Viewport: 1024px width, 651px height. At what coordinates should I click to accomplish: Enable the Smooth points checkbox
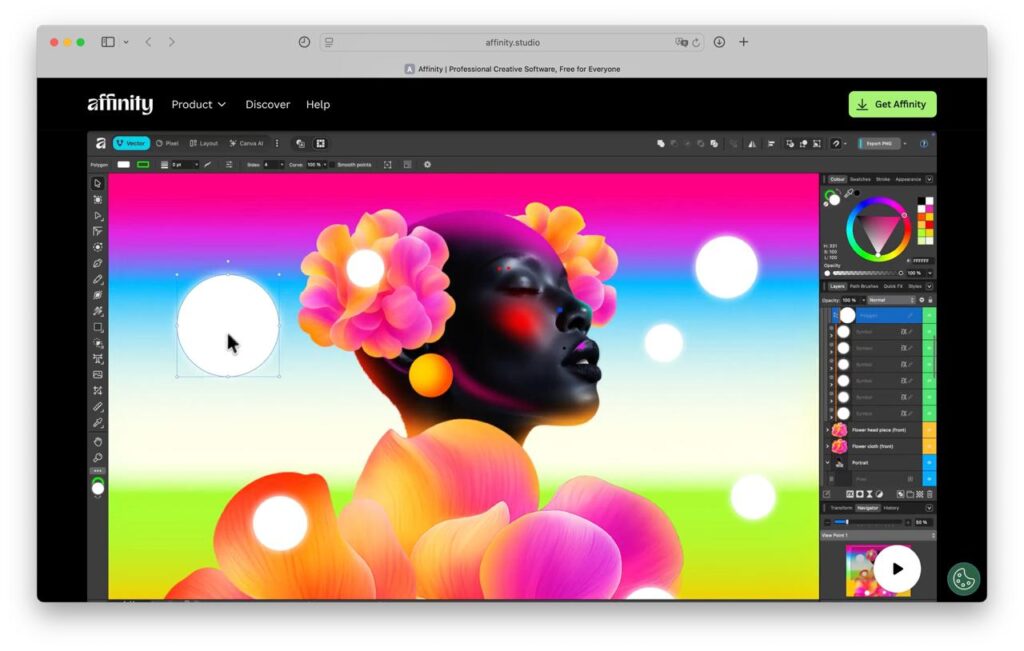point(333,164)
